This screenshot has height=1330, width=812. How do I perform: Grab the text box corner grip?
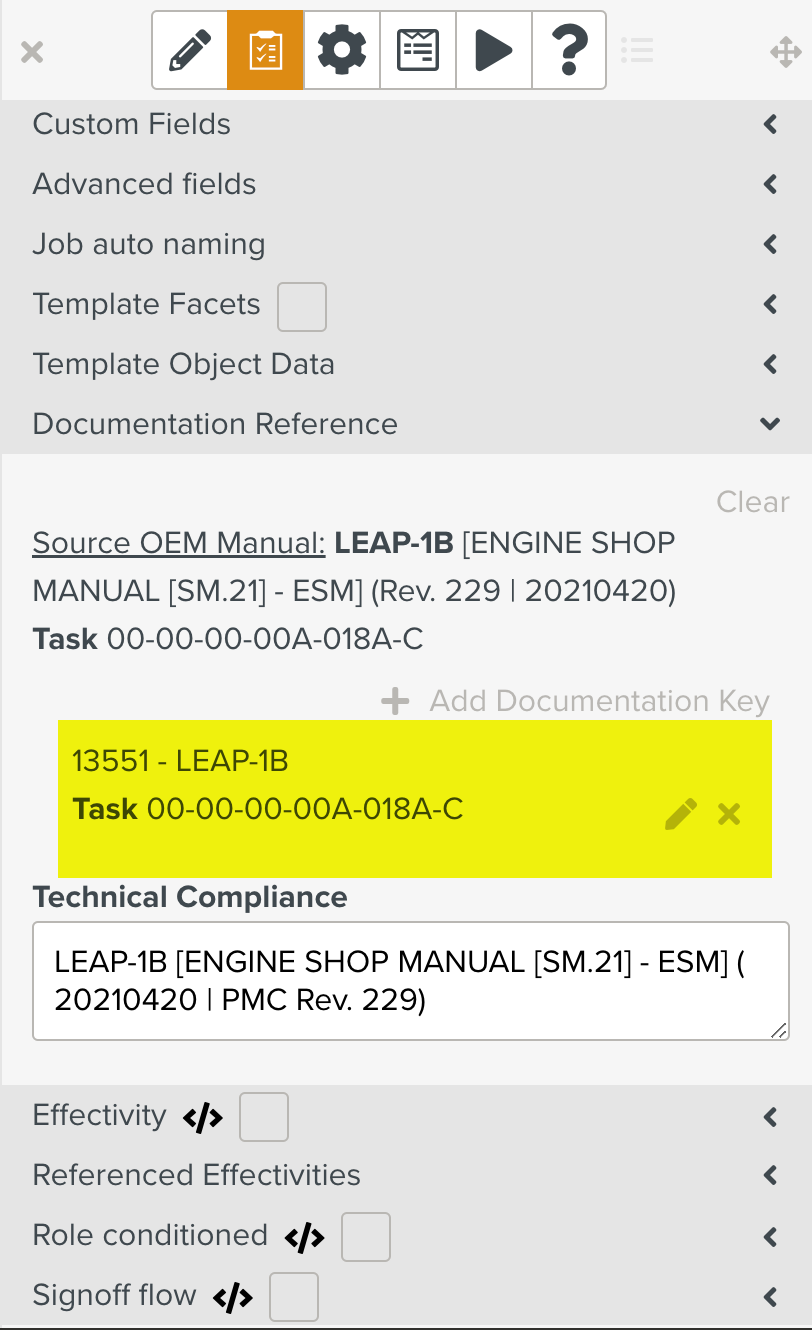778,1029
